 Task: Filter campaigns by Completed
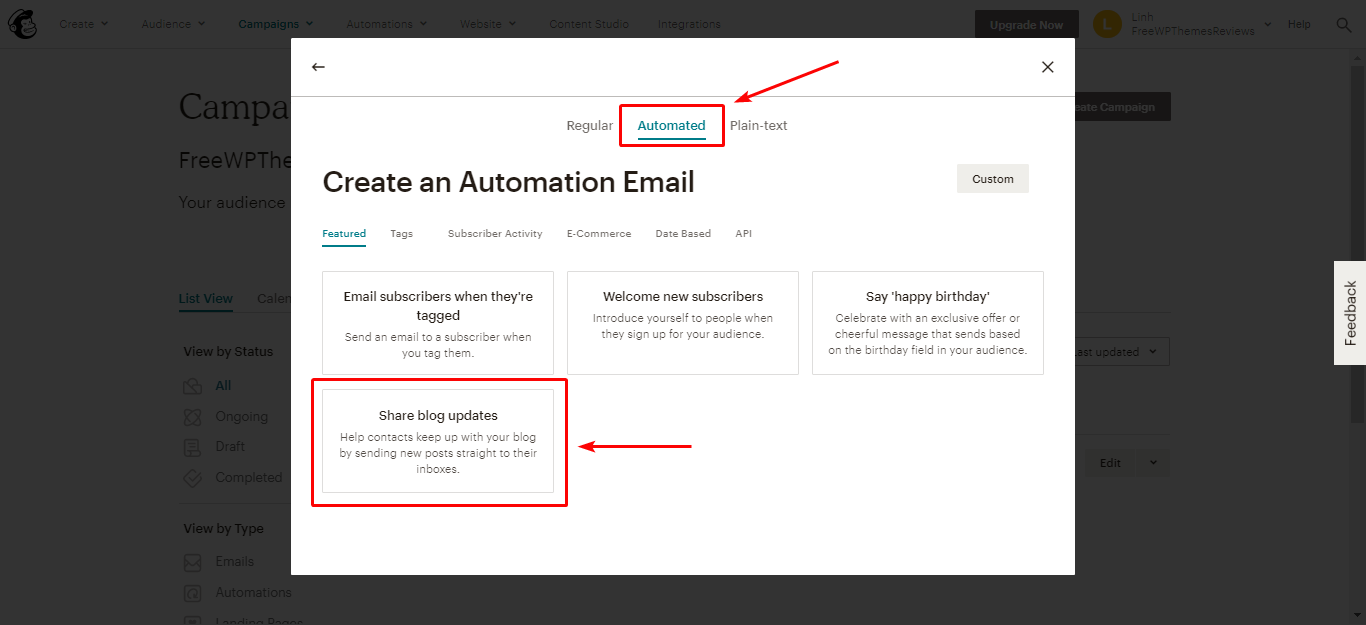point(249,478)
